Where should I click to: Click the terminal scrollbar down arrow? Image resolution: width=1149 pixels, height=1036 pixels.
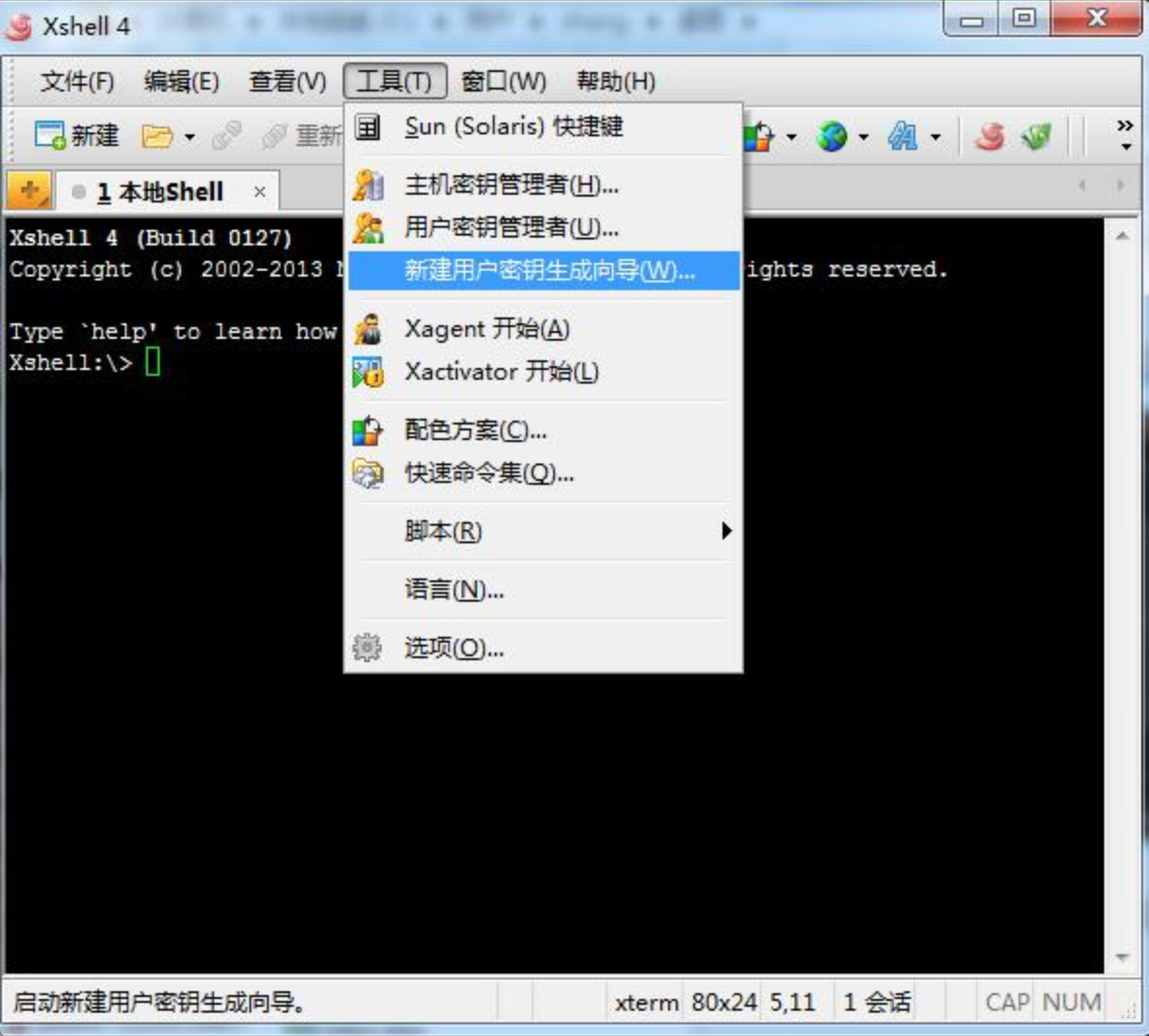click(x=1123, y=957)
